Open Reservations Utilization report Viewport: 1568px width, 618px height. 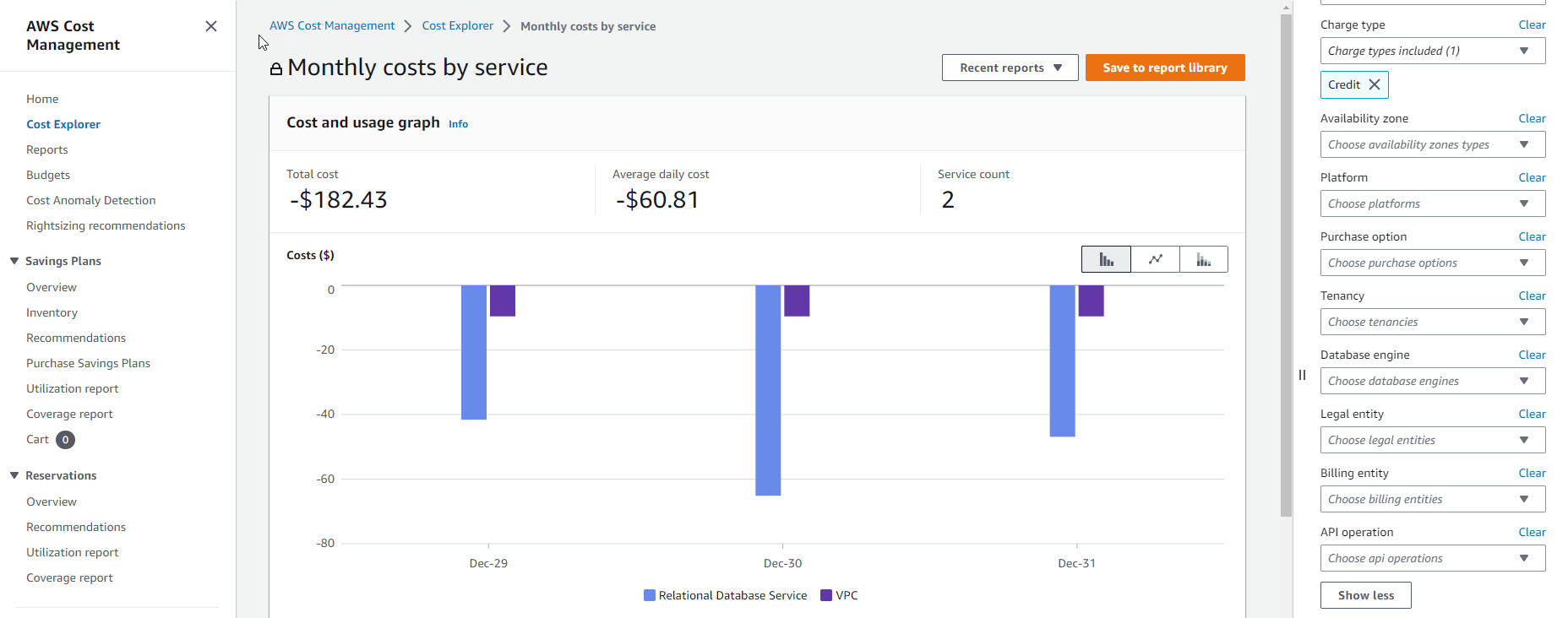point(73,552)
